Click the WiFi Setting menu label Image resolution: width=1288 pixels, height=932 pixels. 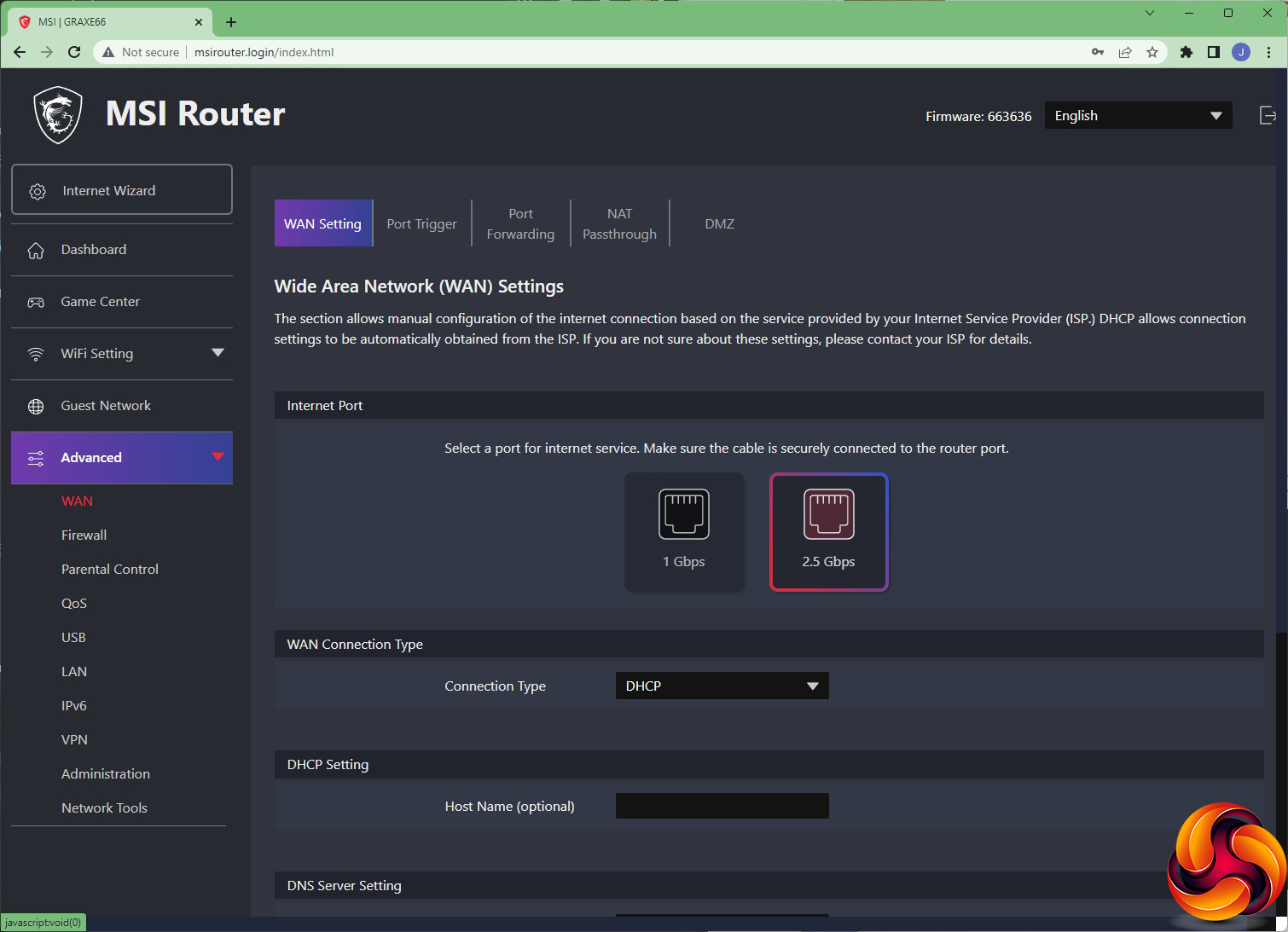pos(97,354)
